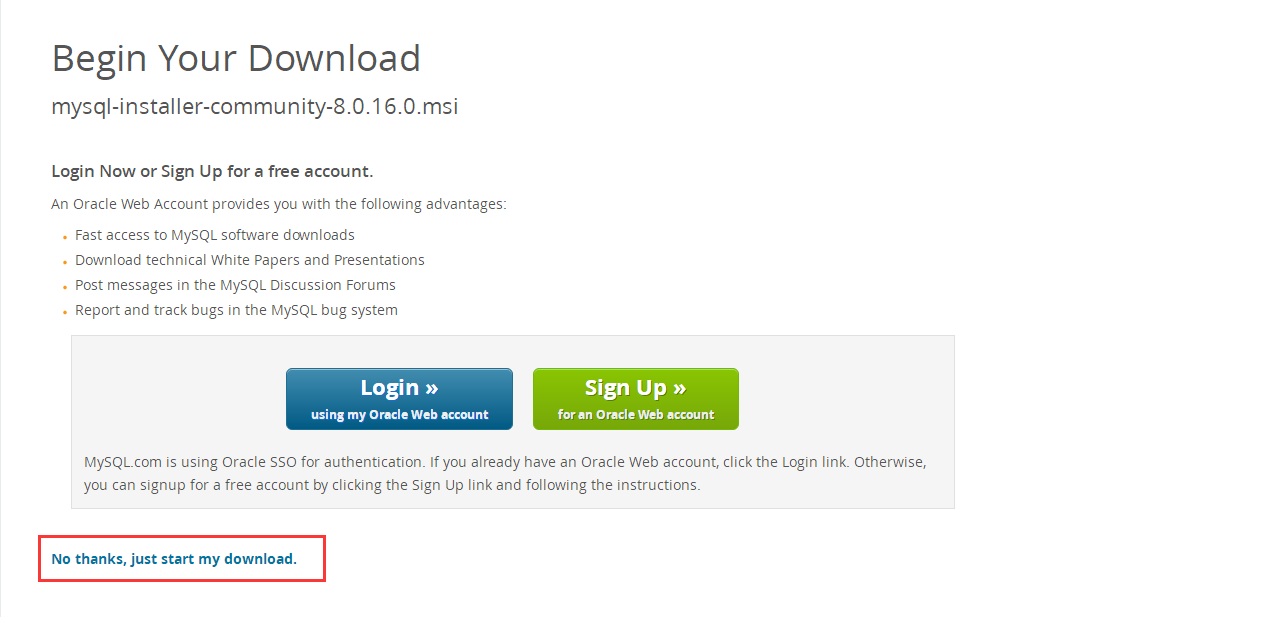The height and width of the screenshot is (617, 1277).
Task: Click 'for an Oracle Web account' subtitle
Action: point(636,414)
